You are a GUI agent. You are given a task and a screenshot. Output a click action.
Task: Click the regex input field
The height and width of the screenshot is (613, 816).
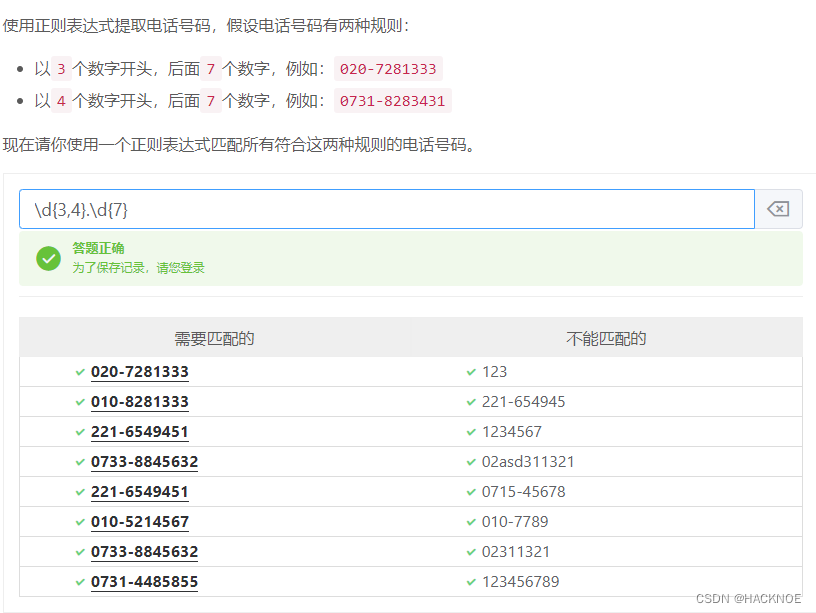tap(387, 209)
